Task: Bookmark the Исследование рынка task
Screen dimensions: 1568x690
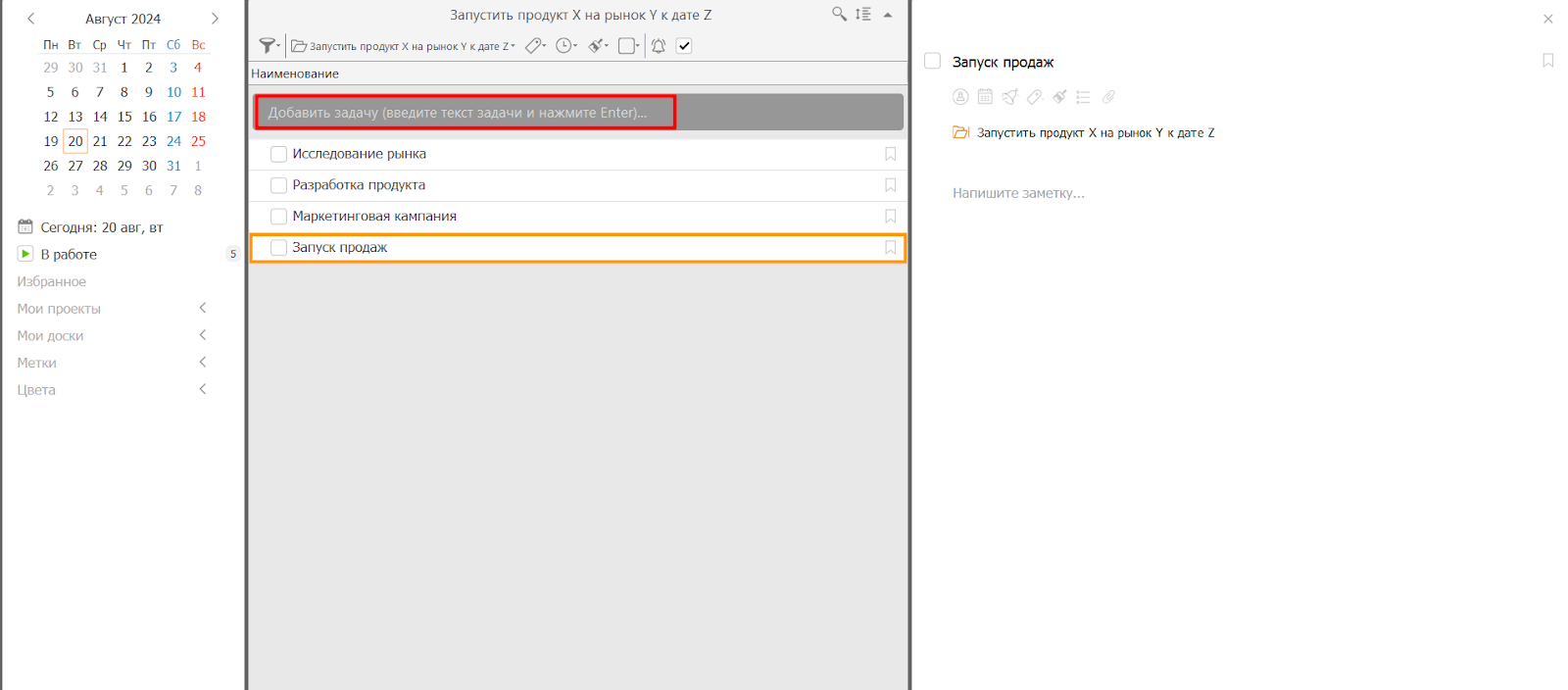Action: (891, 154)
